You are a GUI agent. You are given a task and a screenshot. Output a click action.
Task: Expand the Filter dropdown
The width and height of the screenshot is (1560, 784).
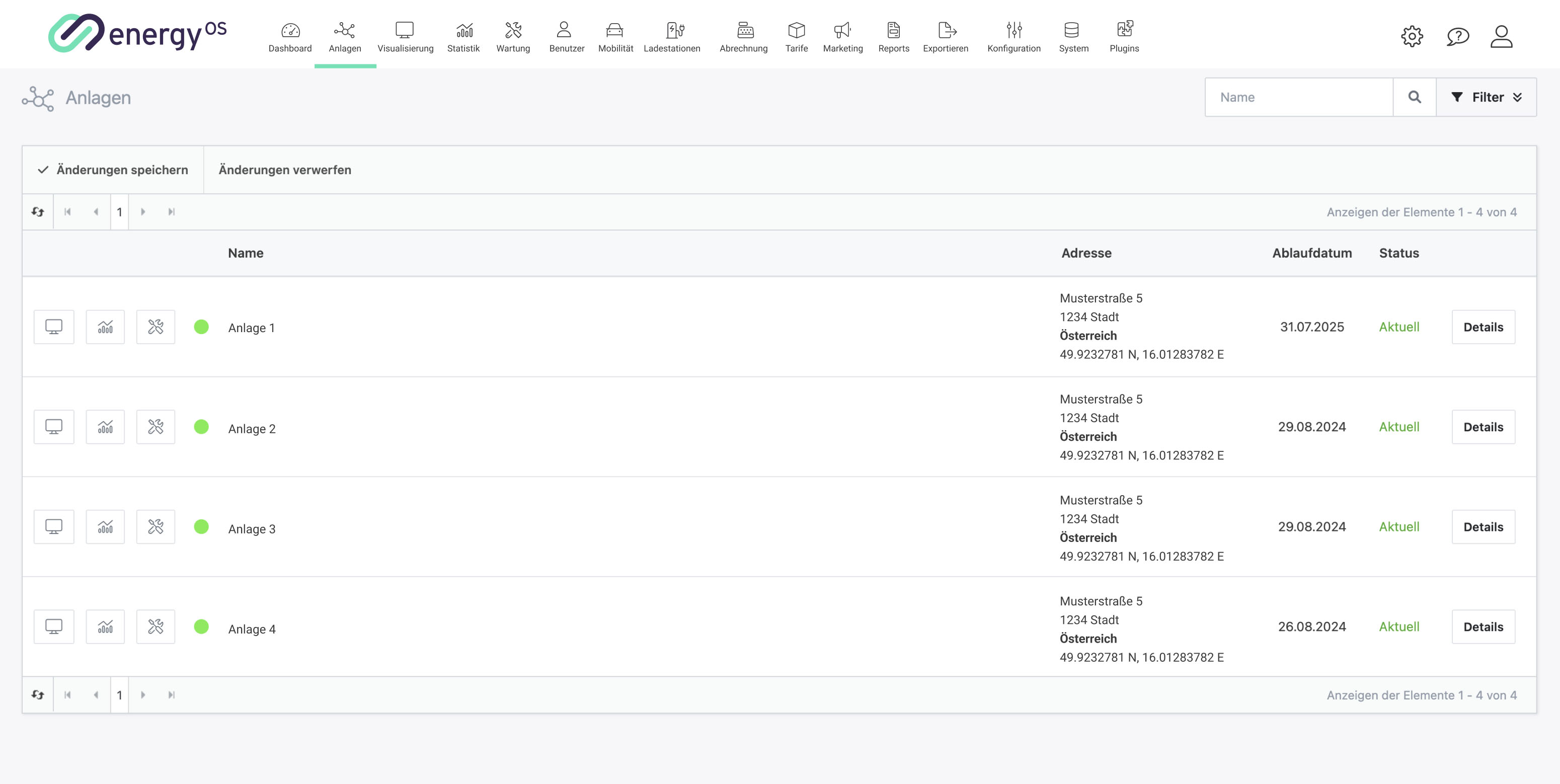[1486, 97]
